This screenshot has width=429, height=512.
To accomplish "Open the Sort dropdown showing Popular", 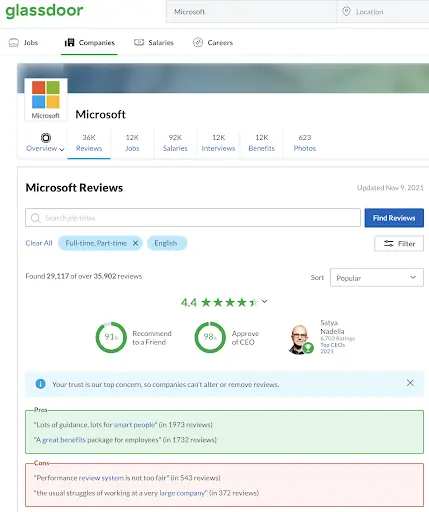I will (x=377, y=278).
